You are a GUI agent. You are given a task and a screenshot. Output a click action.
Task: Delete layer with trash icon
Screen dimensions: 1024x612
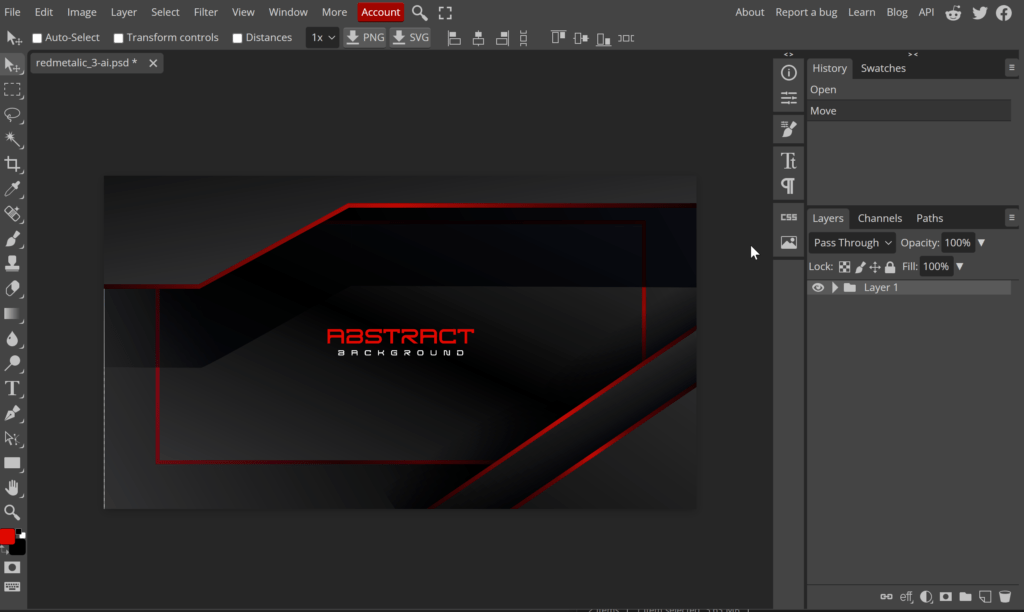1005,596
